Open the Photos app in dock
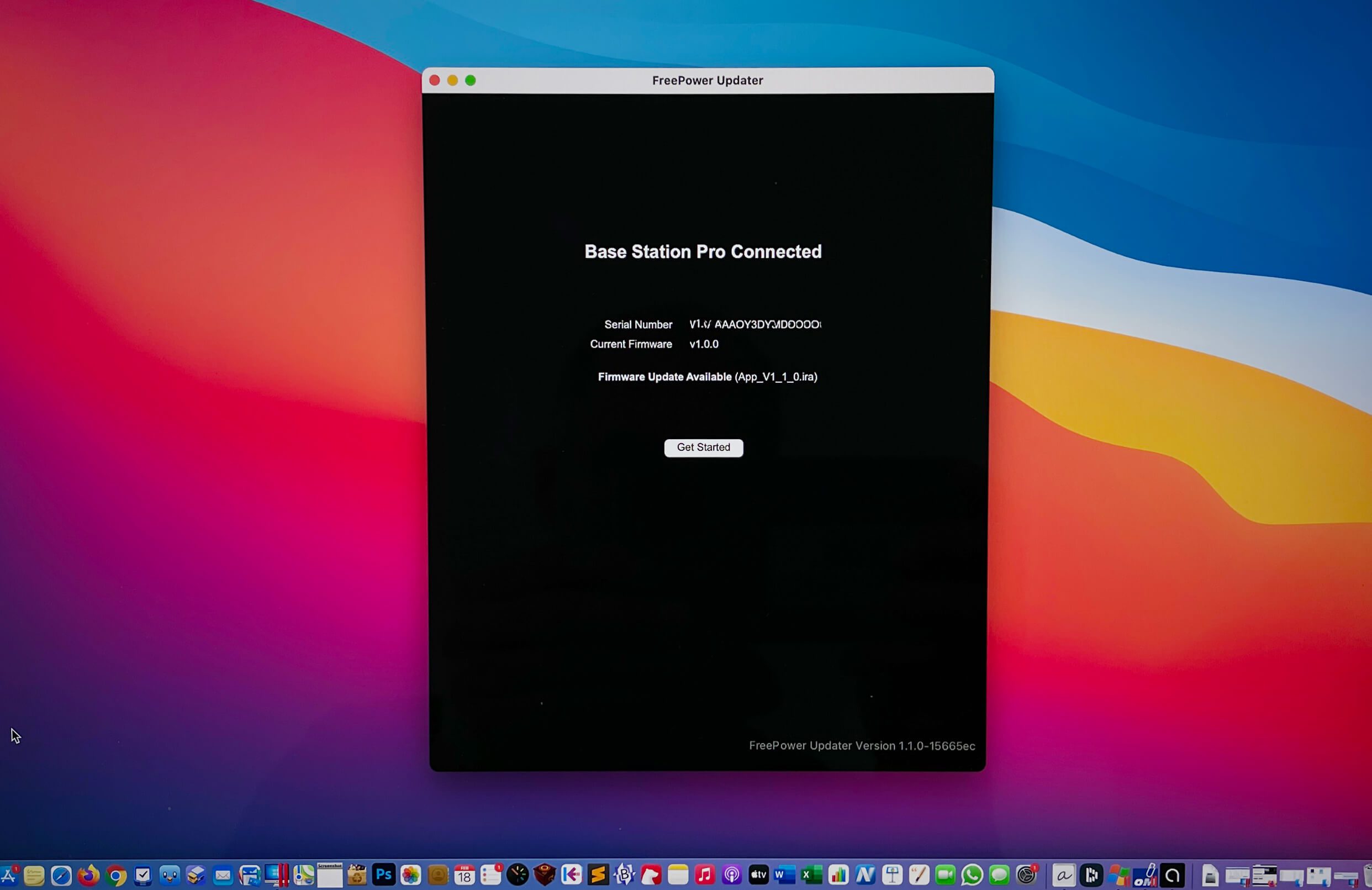This screenshot has height=890, width=1372. tap(410, 875)
